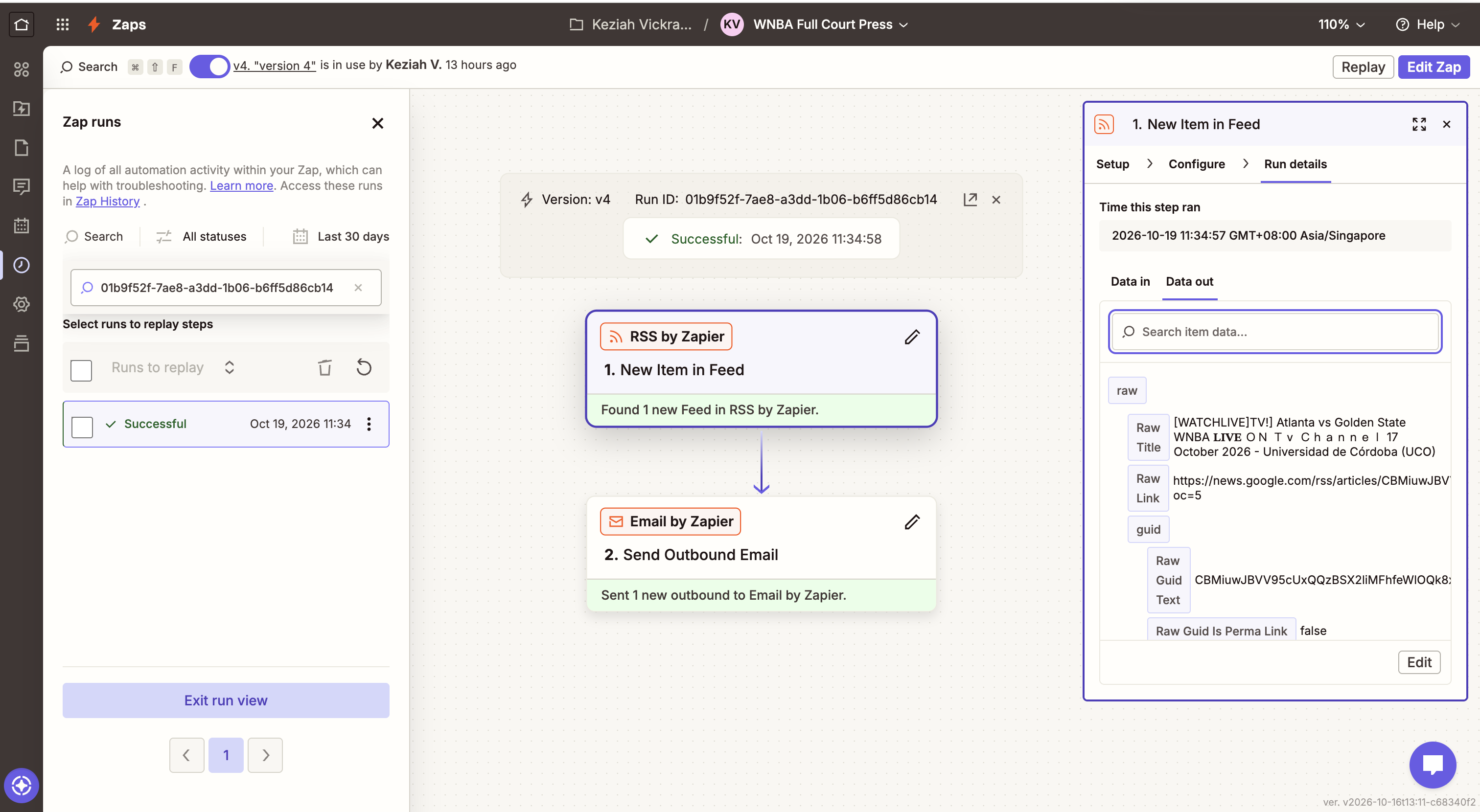The height and width of the screenshot is (812, 1480).
Task: Select the Data out tab
Action: pyautogui.click(x=1189, y=281)
